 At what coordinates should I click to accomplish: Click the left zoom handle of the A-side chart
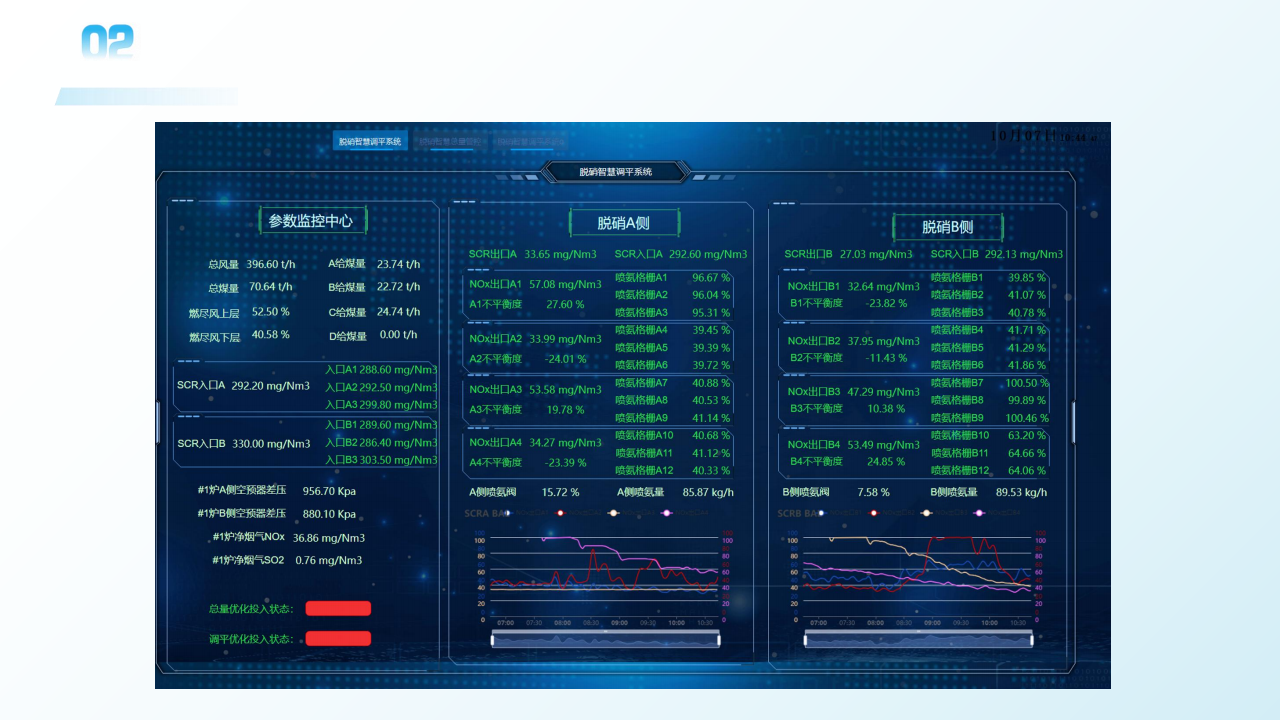493,640
